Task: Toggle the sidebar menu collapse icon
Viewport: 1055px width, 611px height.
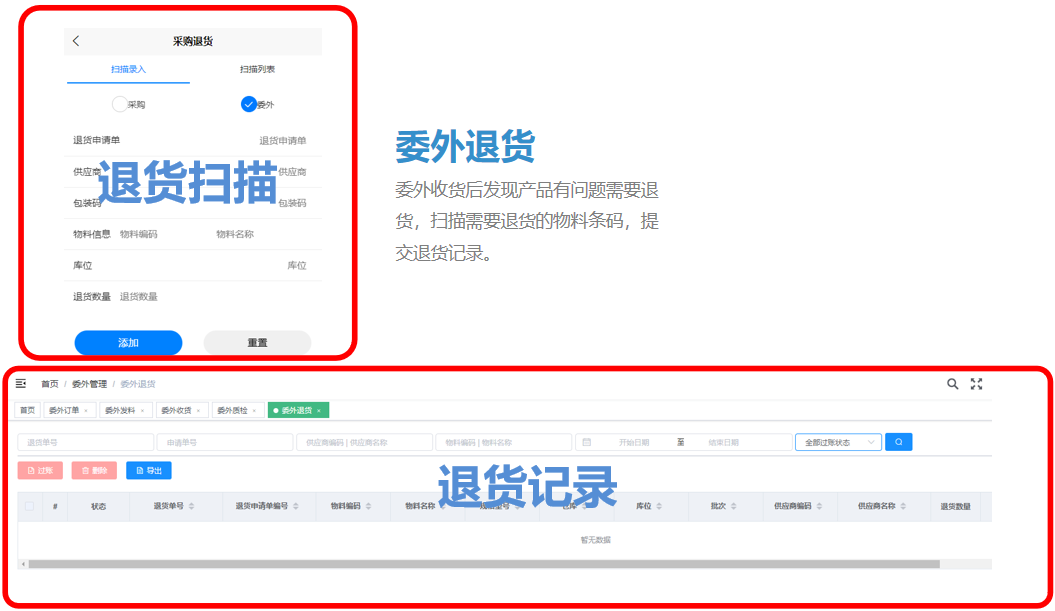Action: 21,384
